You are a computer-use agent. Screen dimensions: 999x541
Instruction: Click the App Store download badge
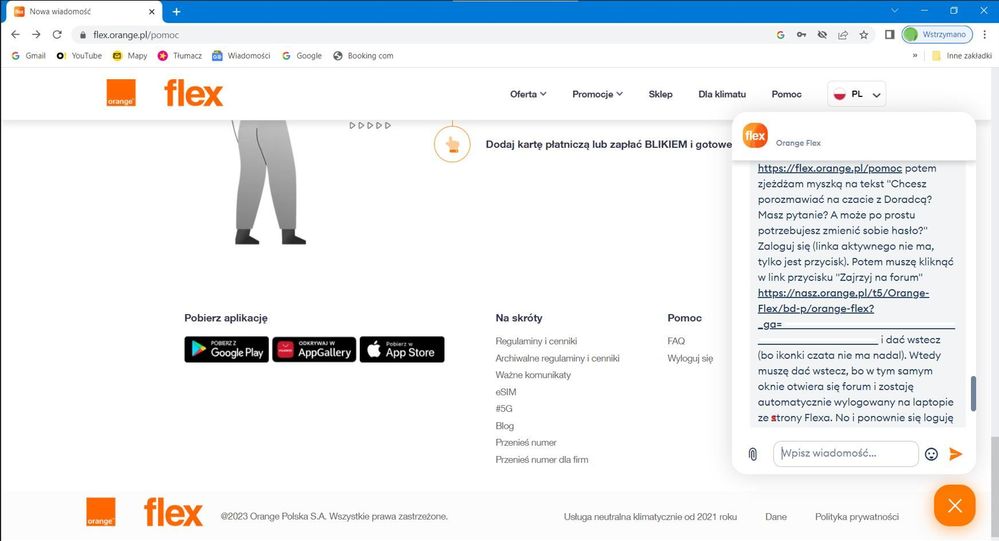coord(402,349)
